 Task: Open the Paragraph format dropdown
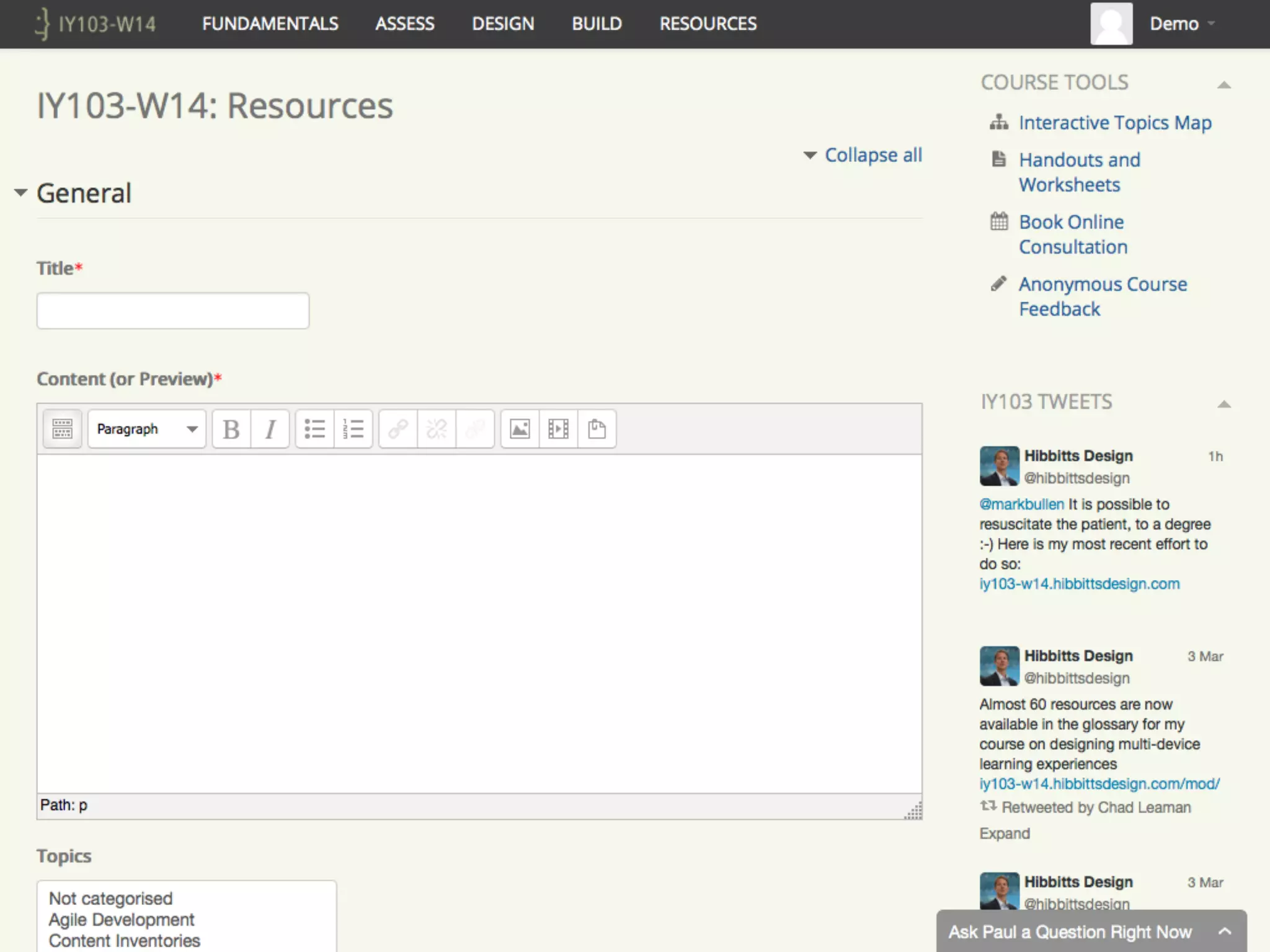[147, 429]
